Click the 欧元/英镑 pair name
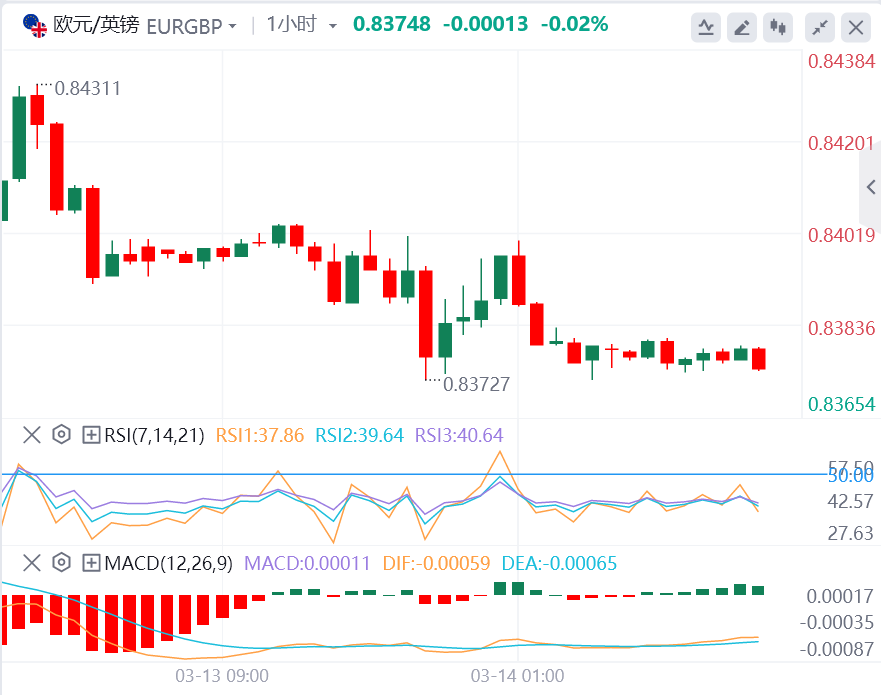Viewport: 881px width, 695px height. point(96,25)
